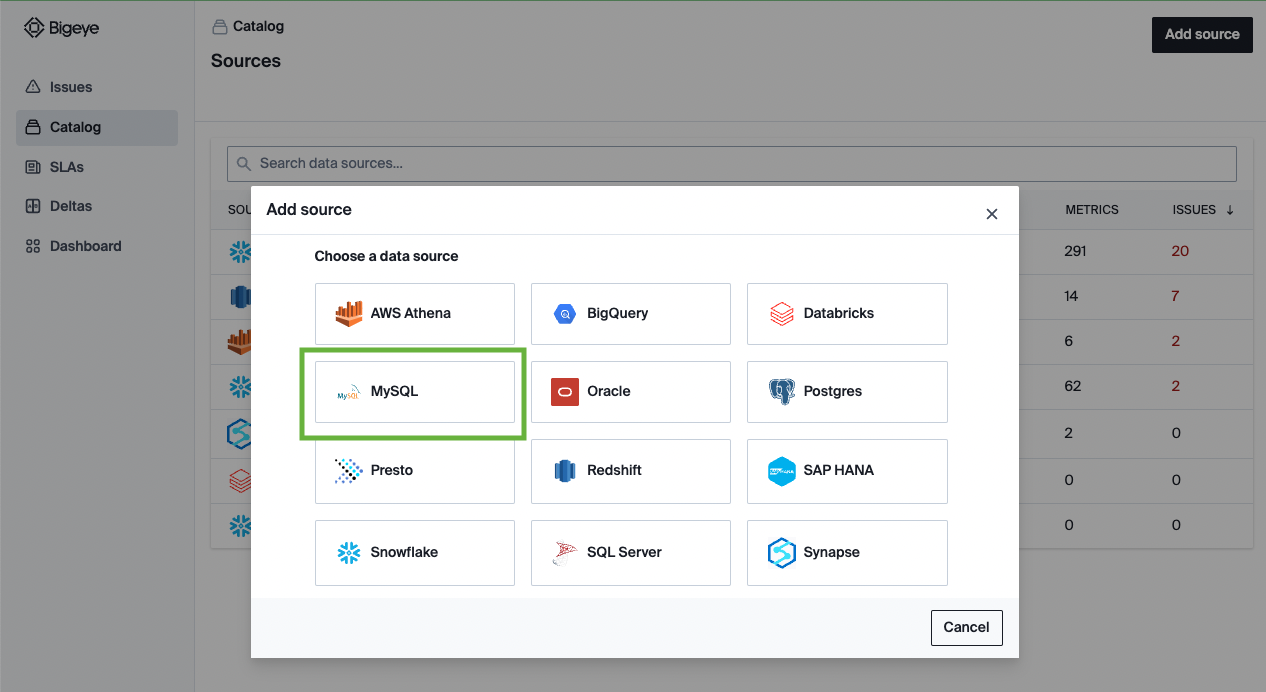Open Catalog in the sidebar

pos(97,127)
